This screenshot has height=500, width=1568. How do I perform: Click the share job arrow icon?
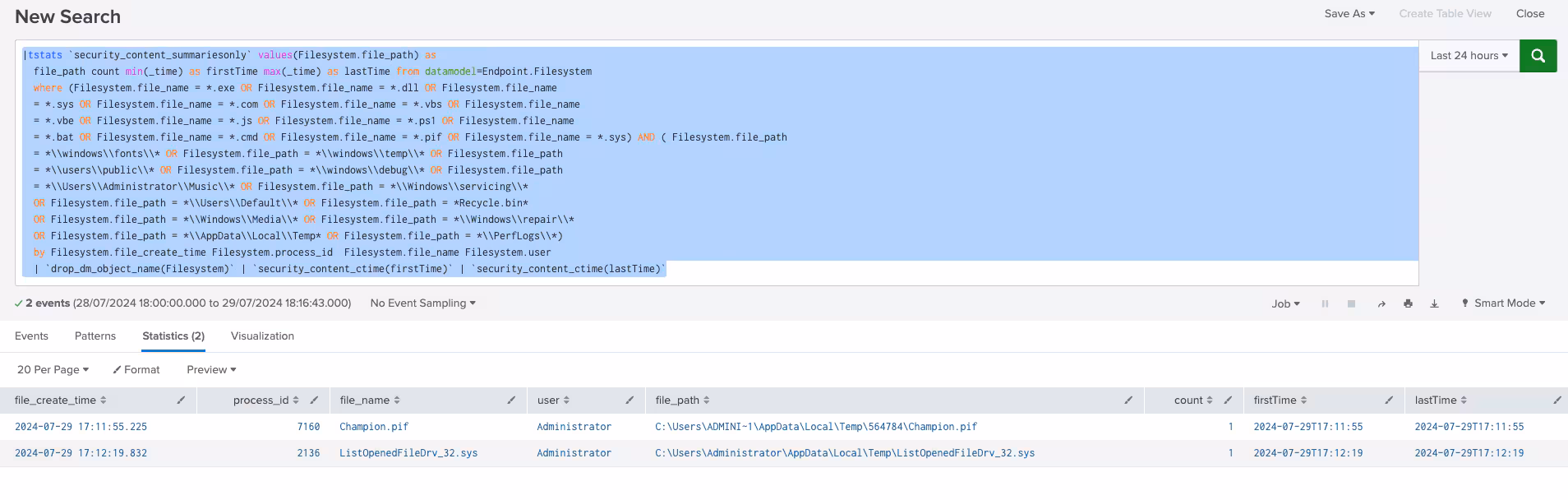click(x=1381, y=304)
